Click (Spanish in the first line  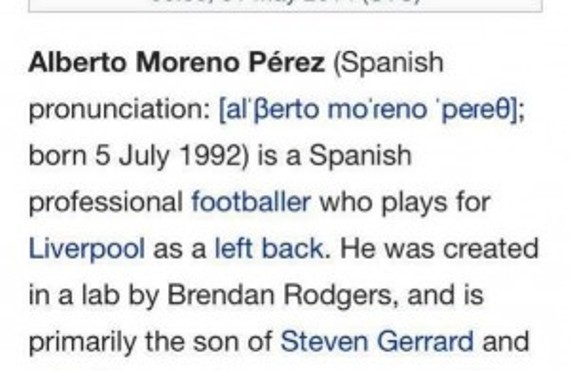coord(388,63)
